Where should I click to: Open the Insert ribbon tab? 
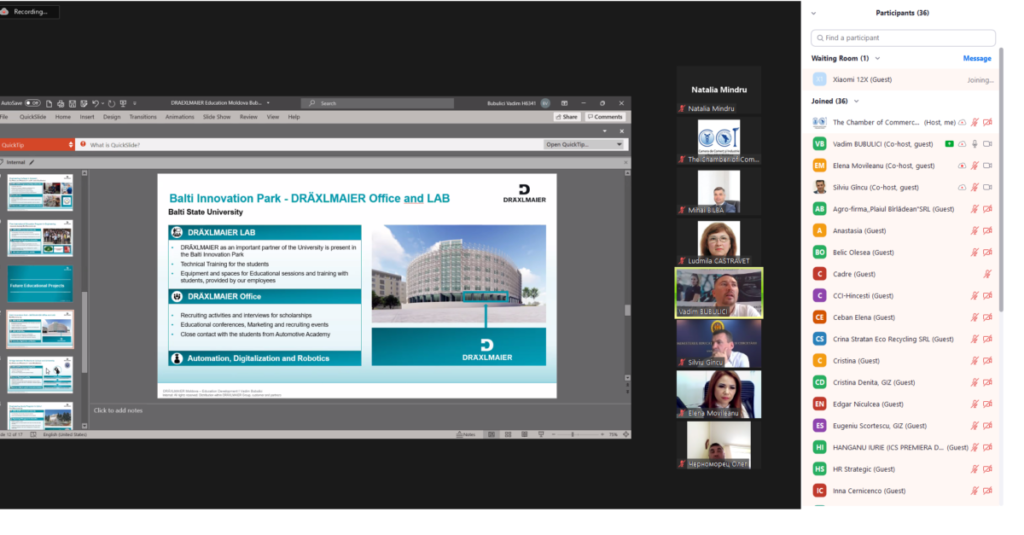pyautogui.click(x=87, y=117)
